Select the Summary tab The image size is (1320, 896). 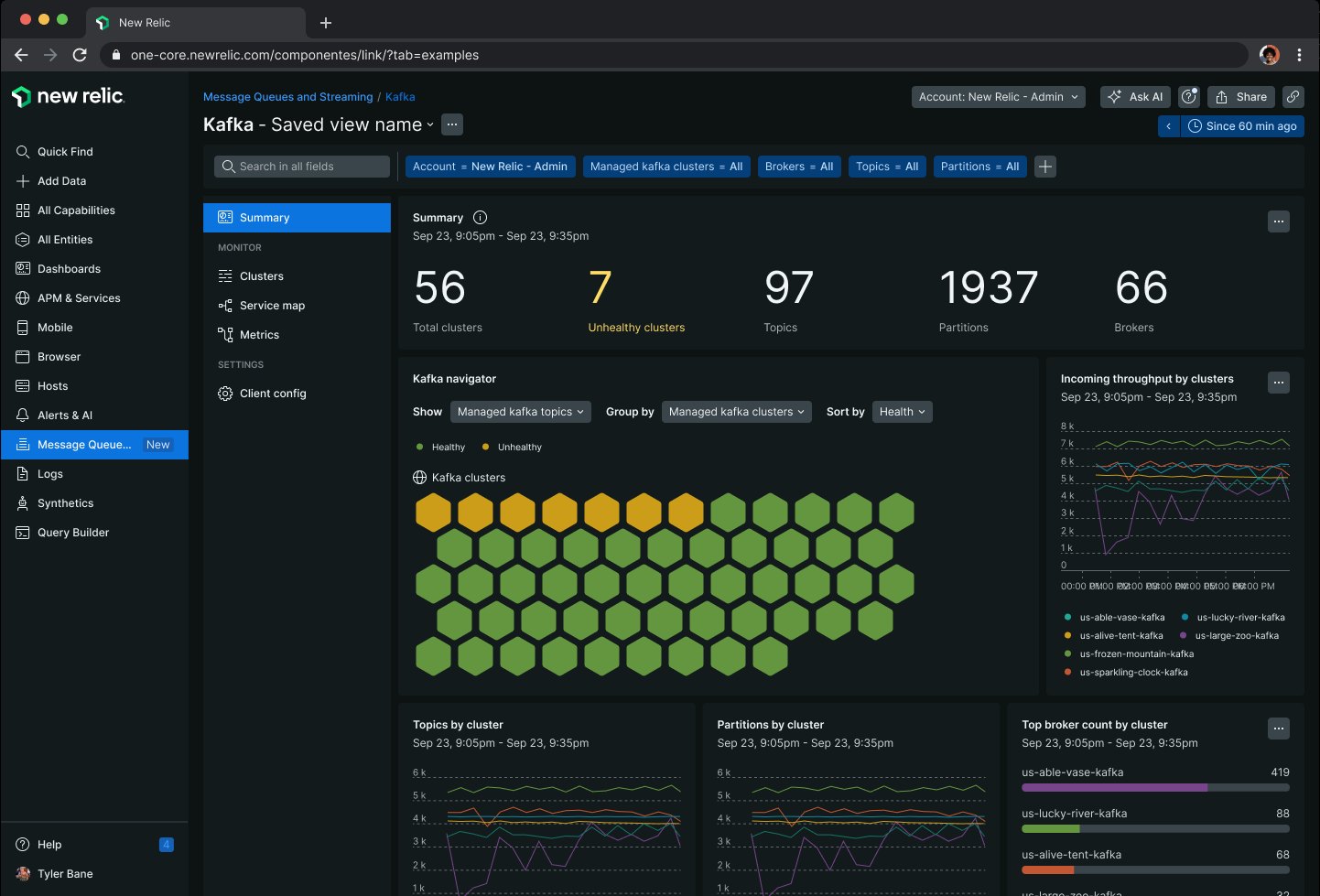click(297, 218)
